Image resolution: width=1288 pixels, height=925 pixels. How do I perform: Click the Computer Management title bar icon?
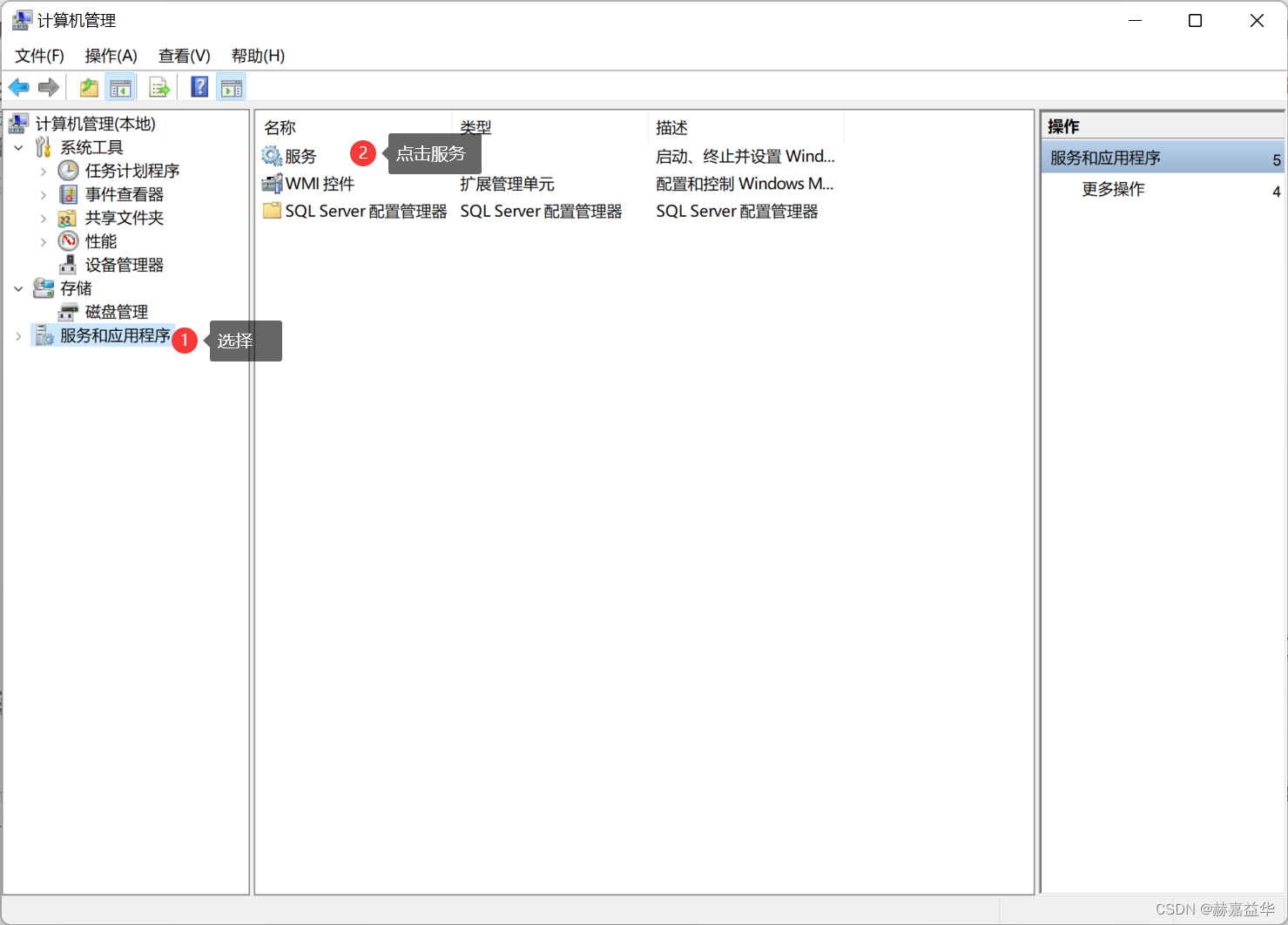click(x=22, y=20)
